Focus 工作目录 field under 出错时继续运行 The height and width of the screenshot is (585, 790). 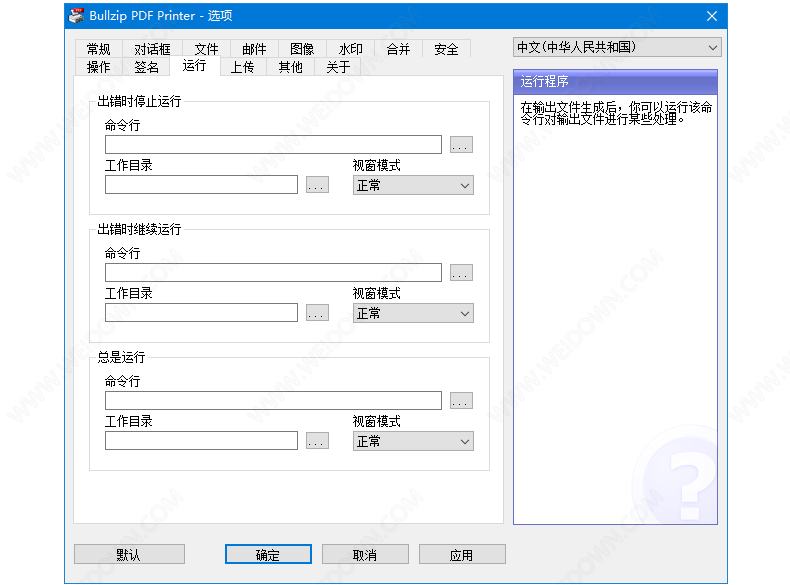pyautogui.click(x=201, y=313)
